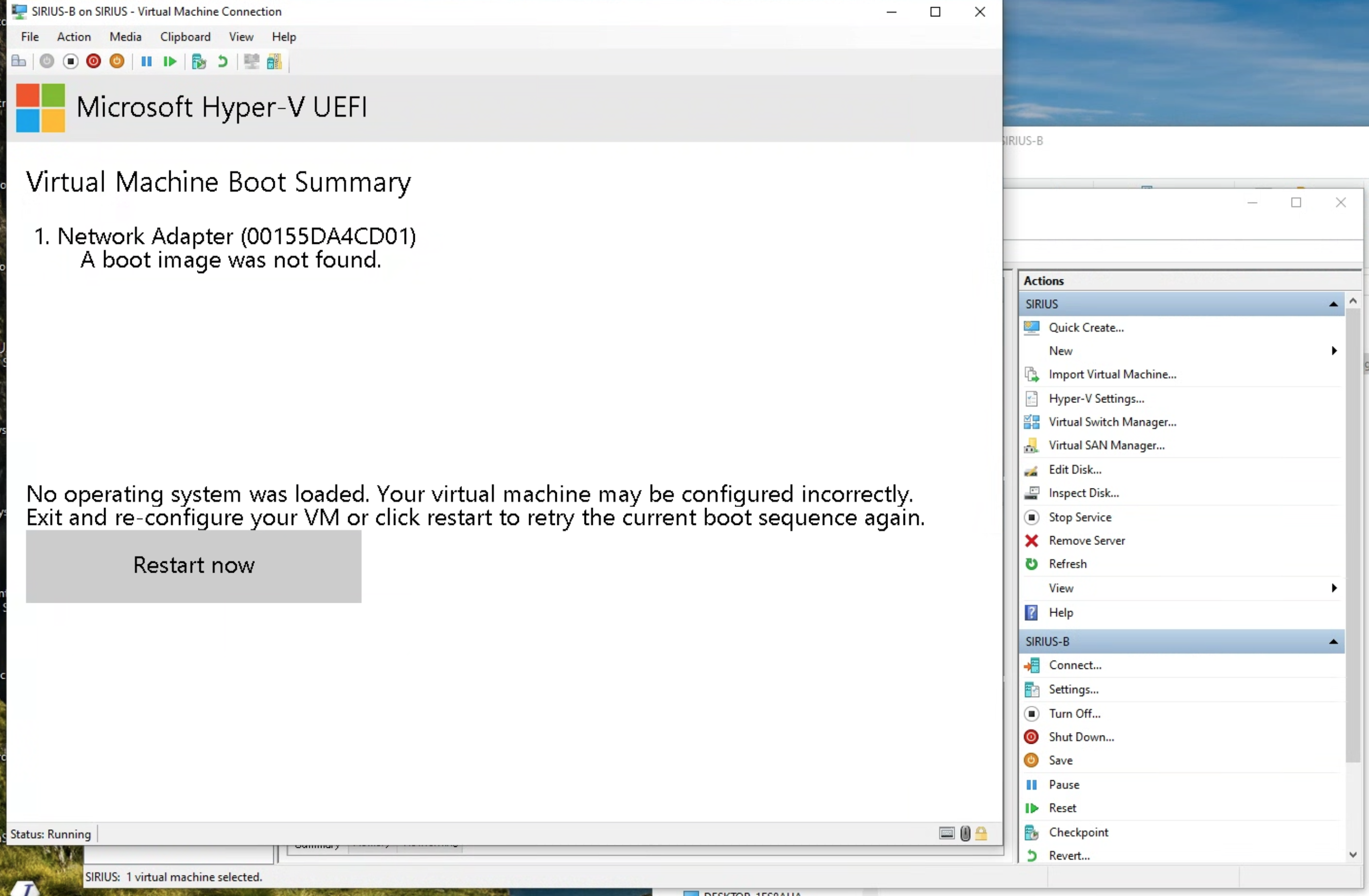Click the green Reset toolbar icon
This screenshot has width=1369, height=896.
pyautogui.click(x=170, y=61)
